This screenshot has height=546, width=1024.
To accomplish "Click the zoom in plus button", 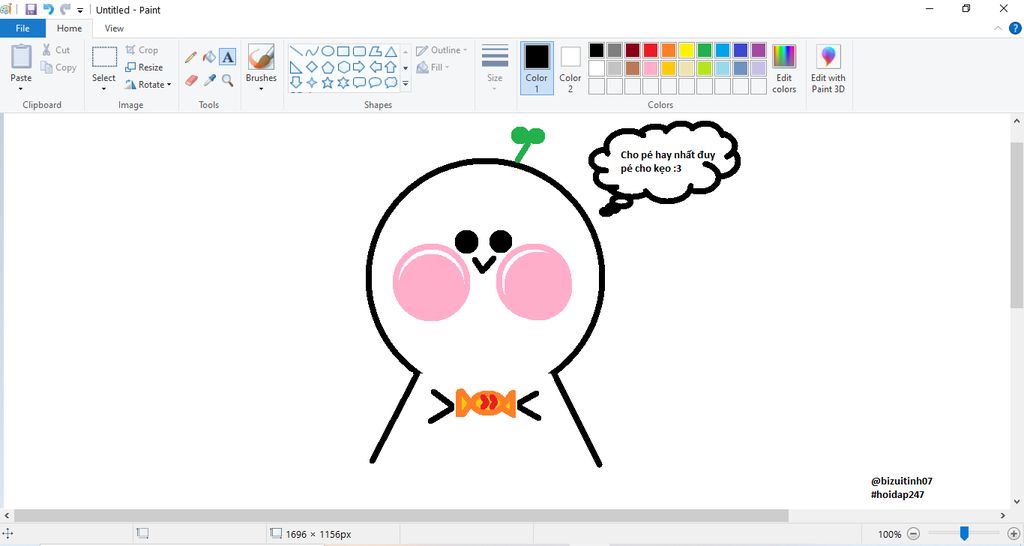I will click(1014, 534).
